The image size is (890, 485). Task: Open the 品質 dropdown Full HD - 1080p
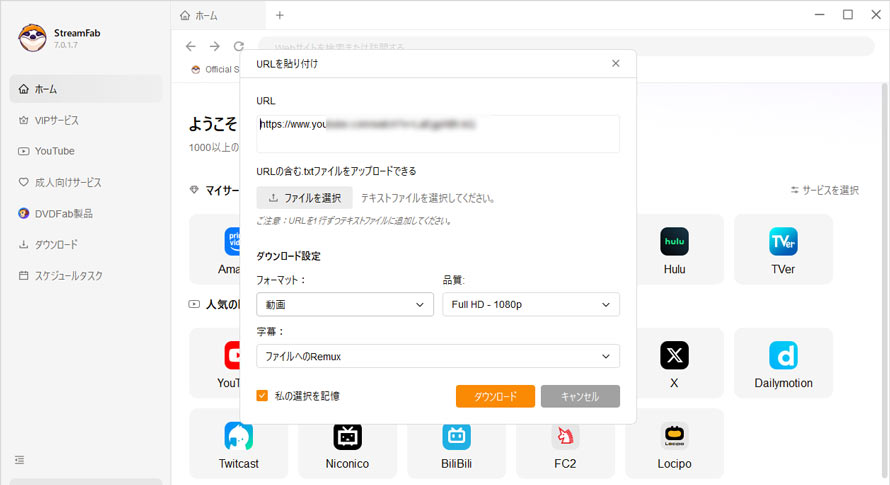(x=531, y=304)
